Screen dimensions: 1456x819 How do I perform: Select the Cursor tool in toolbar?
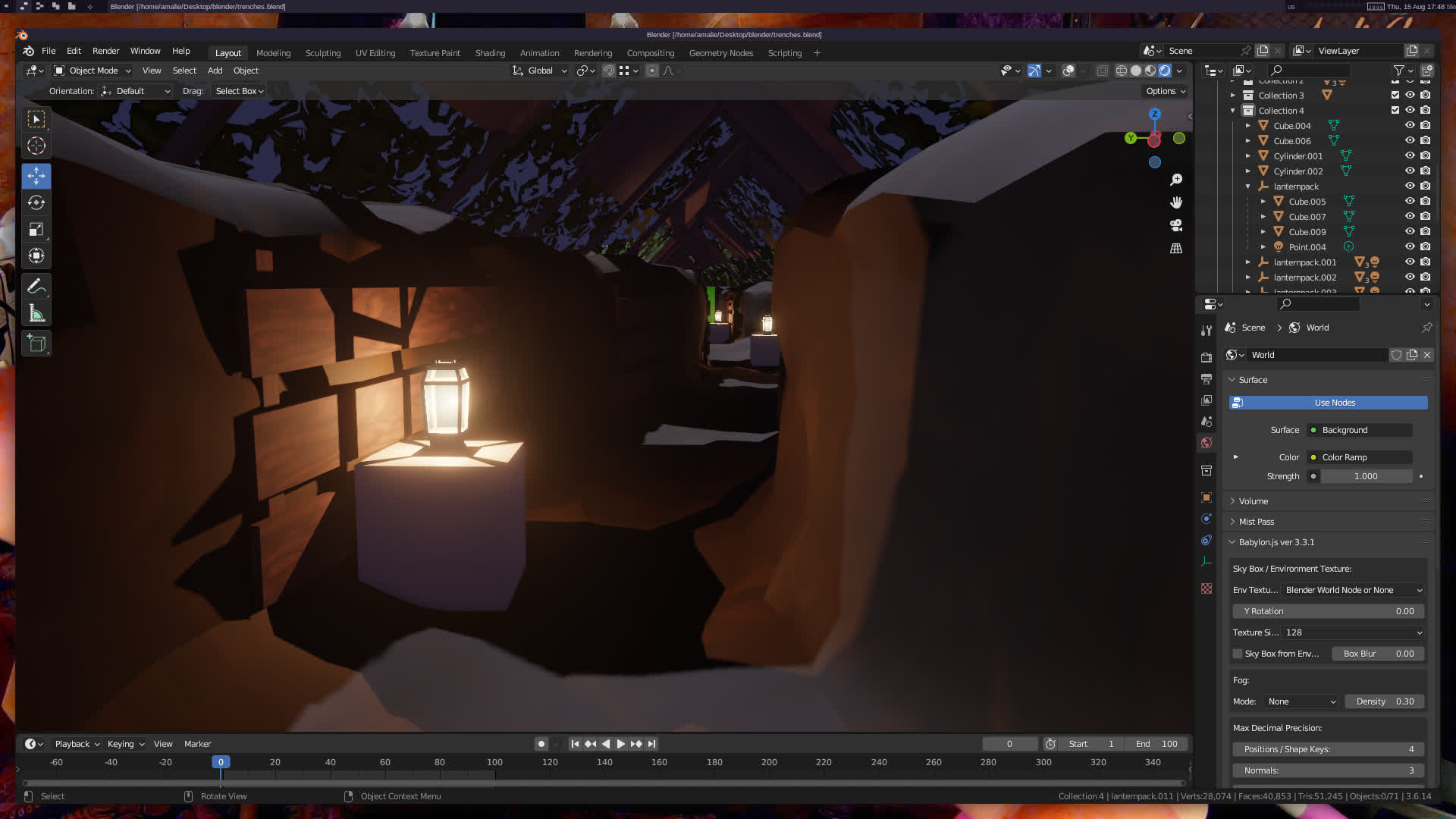(x=36, y=146)
